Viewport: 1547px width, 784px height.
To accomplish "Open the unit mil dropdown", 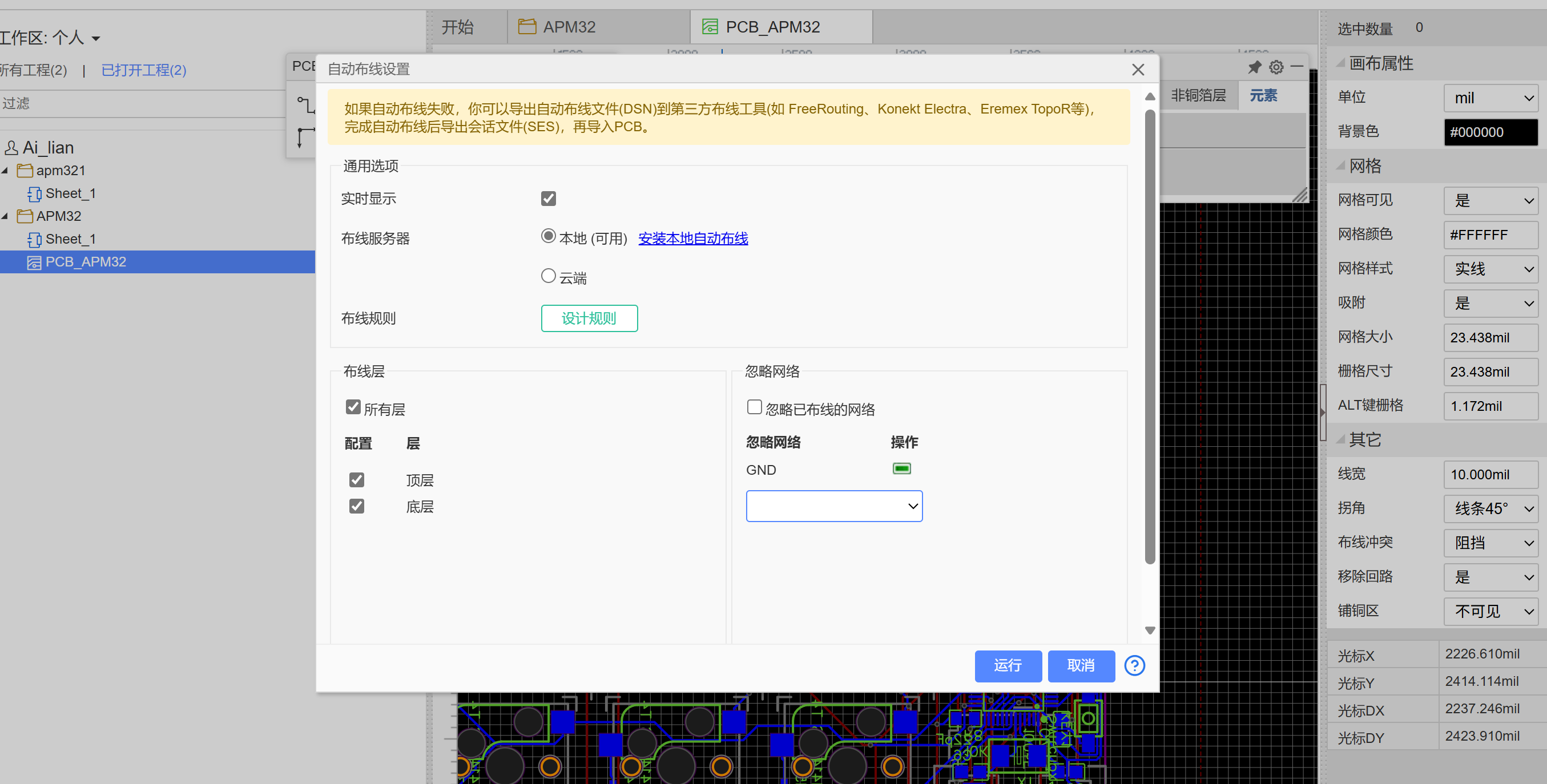I will [1490, 98].
